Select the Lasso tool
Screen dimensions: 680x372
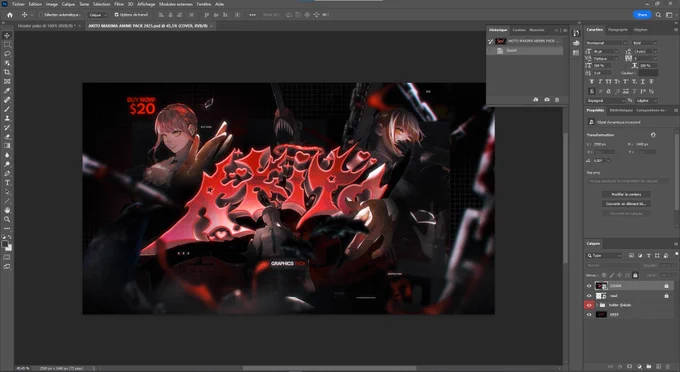click(7, 54)
